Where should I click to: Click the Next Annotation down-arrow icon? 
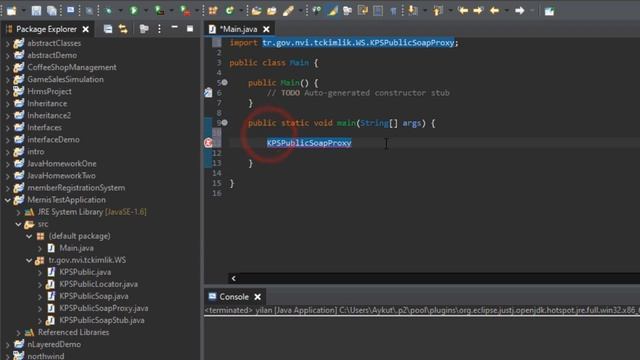pos(412,10)
